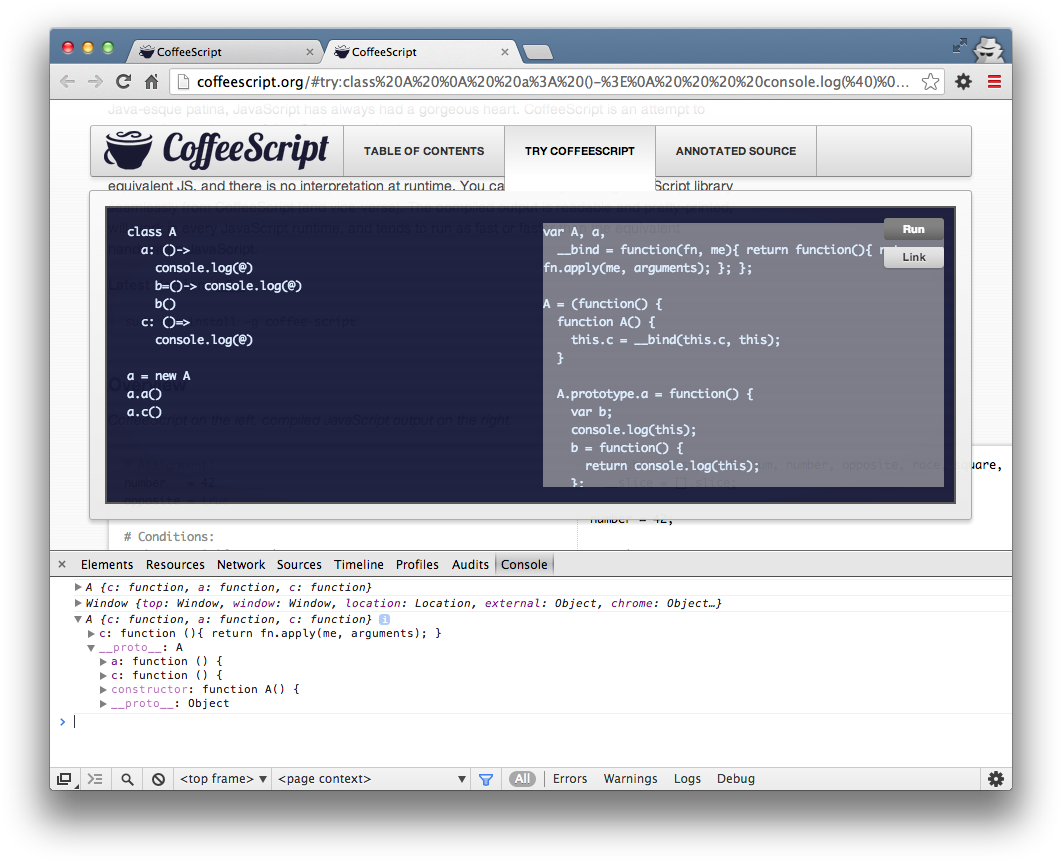The width and height of the screenshot is (1061, 861).
Task: Open the extension gear icon in toolbar
Action: [x=964, y=82]
